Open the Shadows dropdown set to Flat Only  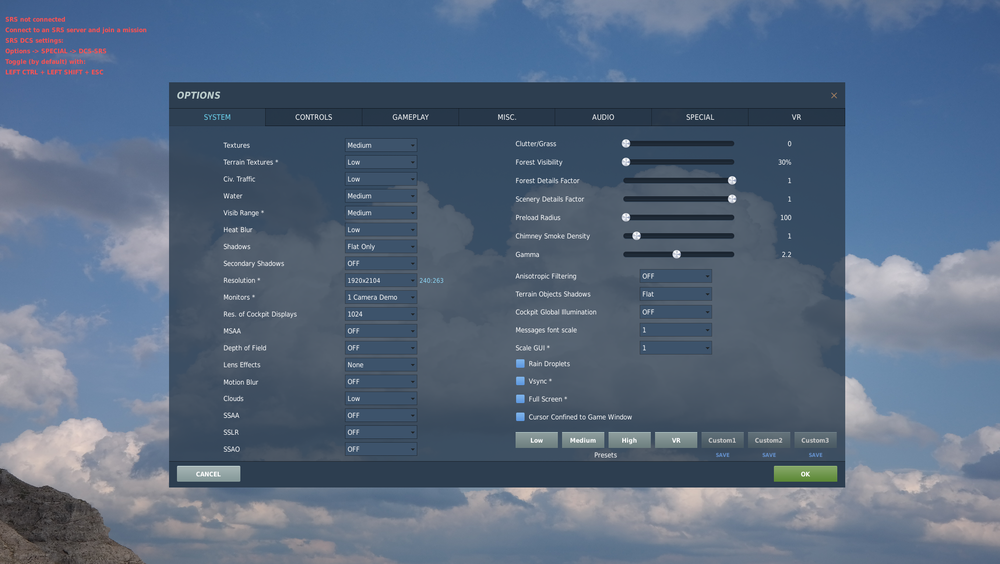(381, 247)
